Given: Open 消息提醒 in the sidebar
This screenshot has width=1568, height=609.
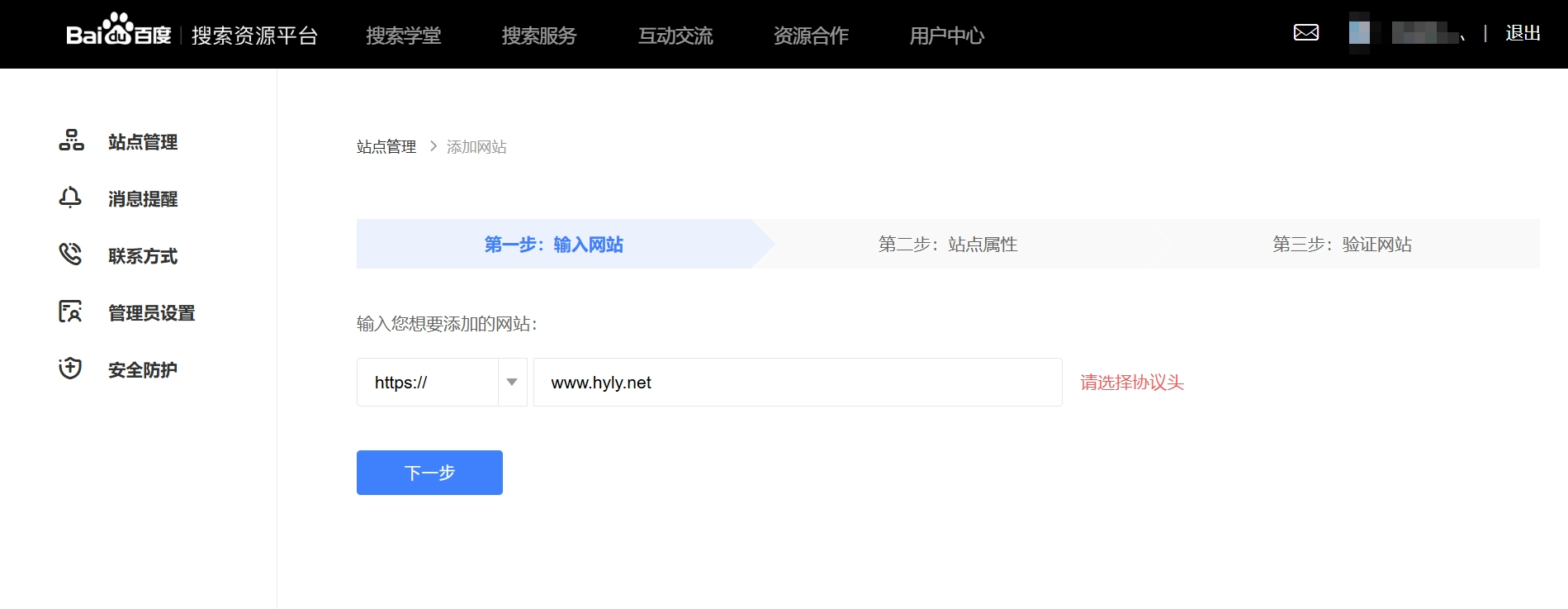Looking at the screenshot, I should tap(143, 199).
